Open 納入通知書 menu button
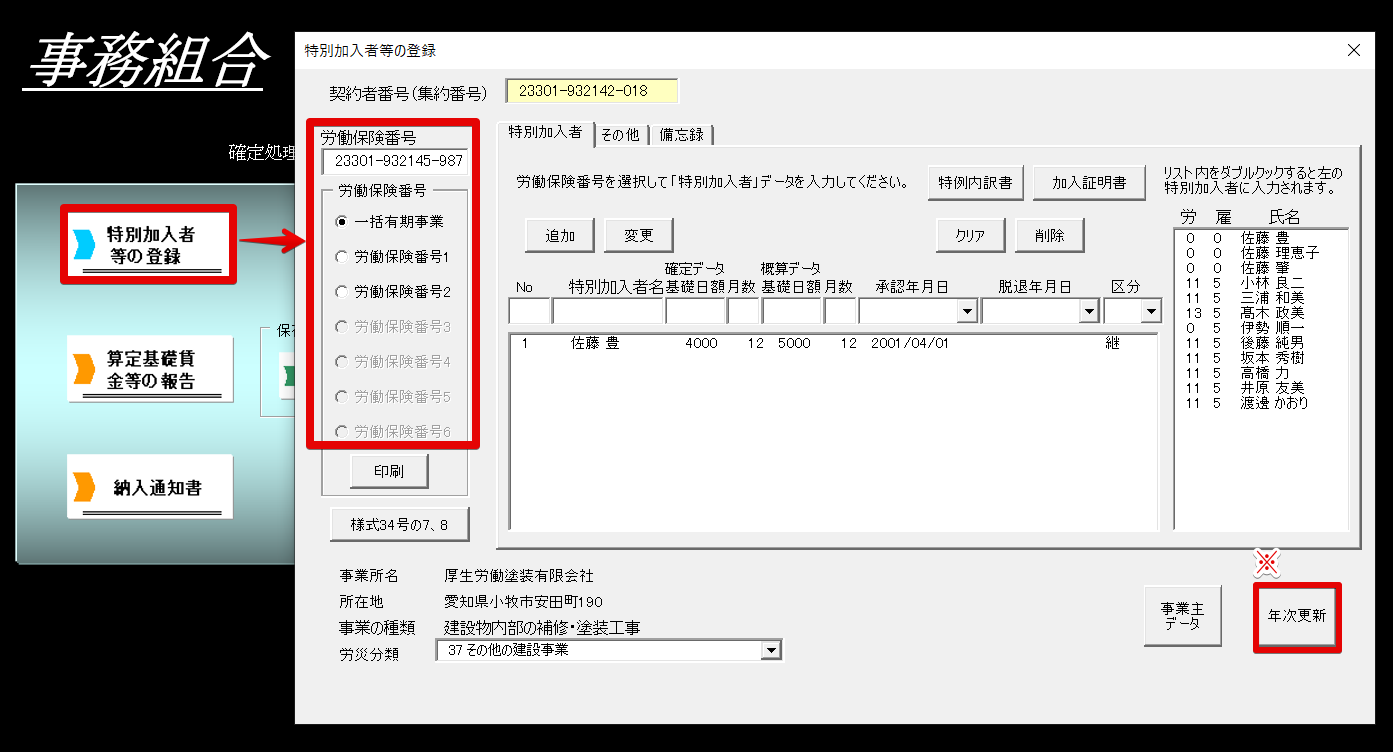Image resolution: width=1393 pixels, height=752 pixels. (150, 488)
